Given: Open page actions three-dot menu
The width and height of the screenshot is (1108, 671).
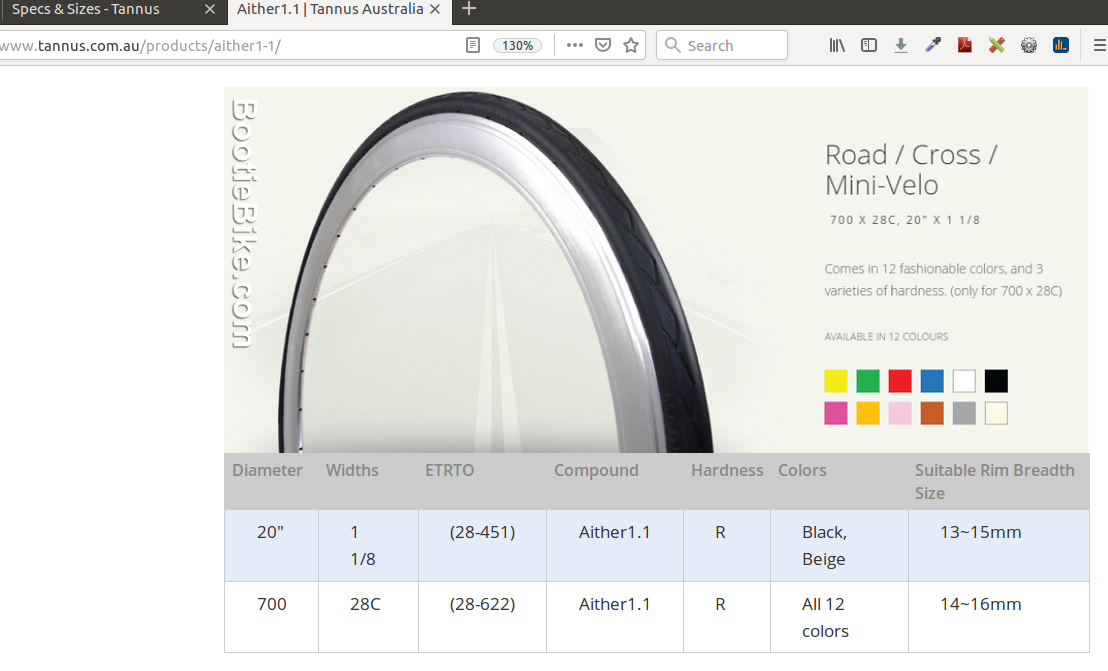Looking at the screenshot, I should coord(574,45).
